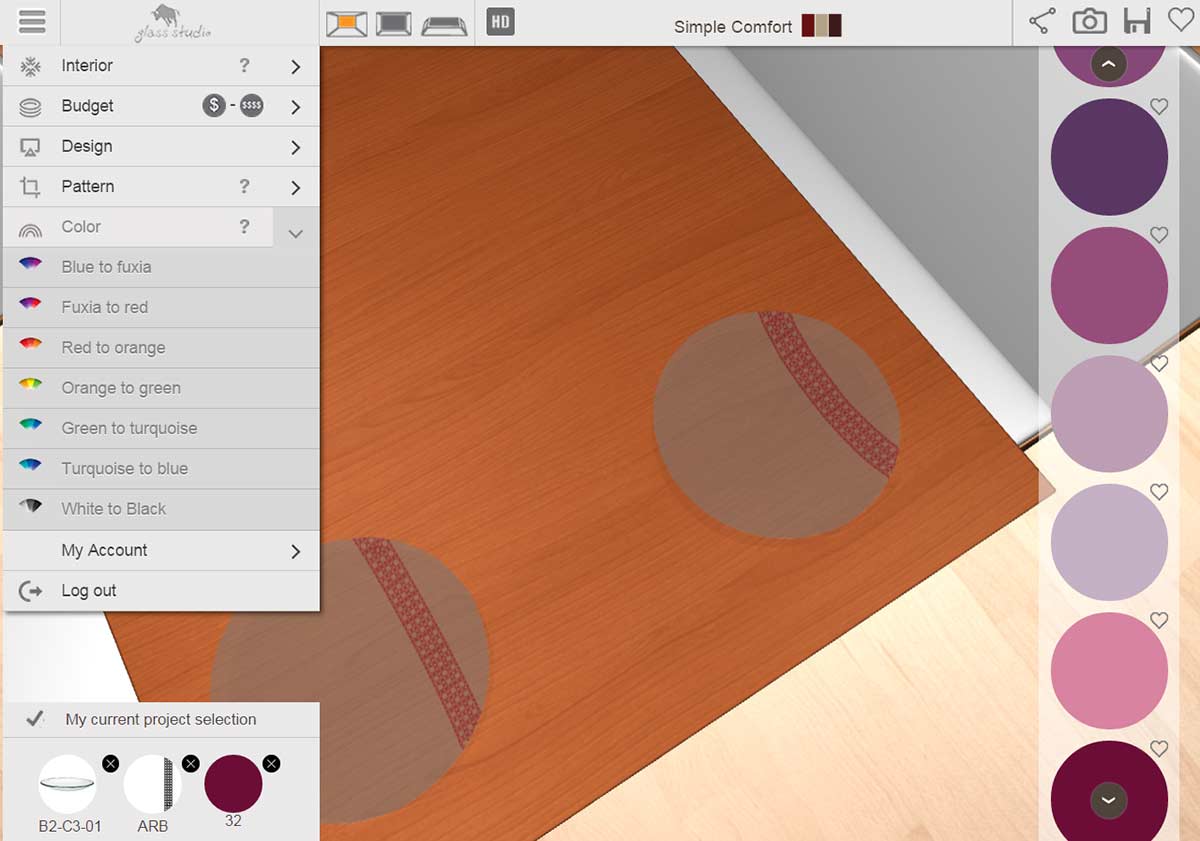Click the share icon in top bar
Viewport: 1200px width, 841px height.
click(1042, 21)
